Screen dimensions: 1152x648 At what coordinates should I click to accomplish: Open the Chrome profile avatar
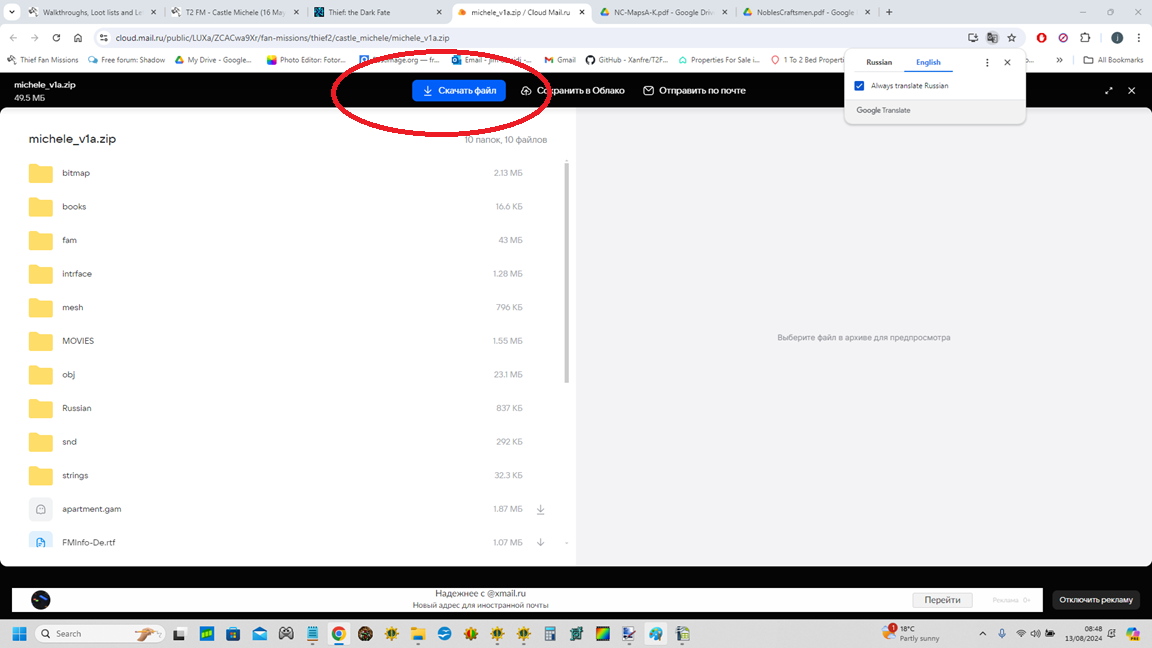[x=1117, y=37]
